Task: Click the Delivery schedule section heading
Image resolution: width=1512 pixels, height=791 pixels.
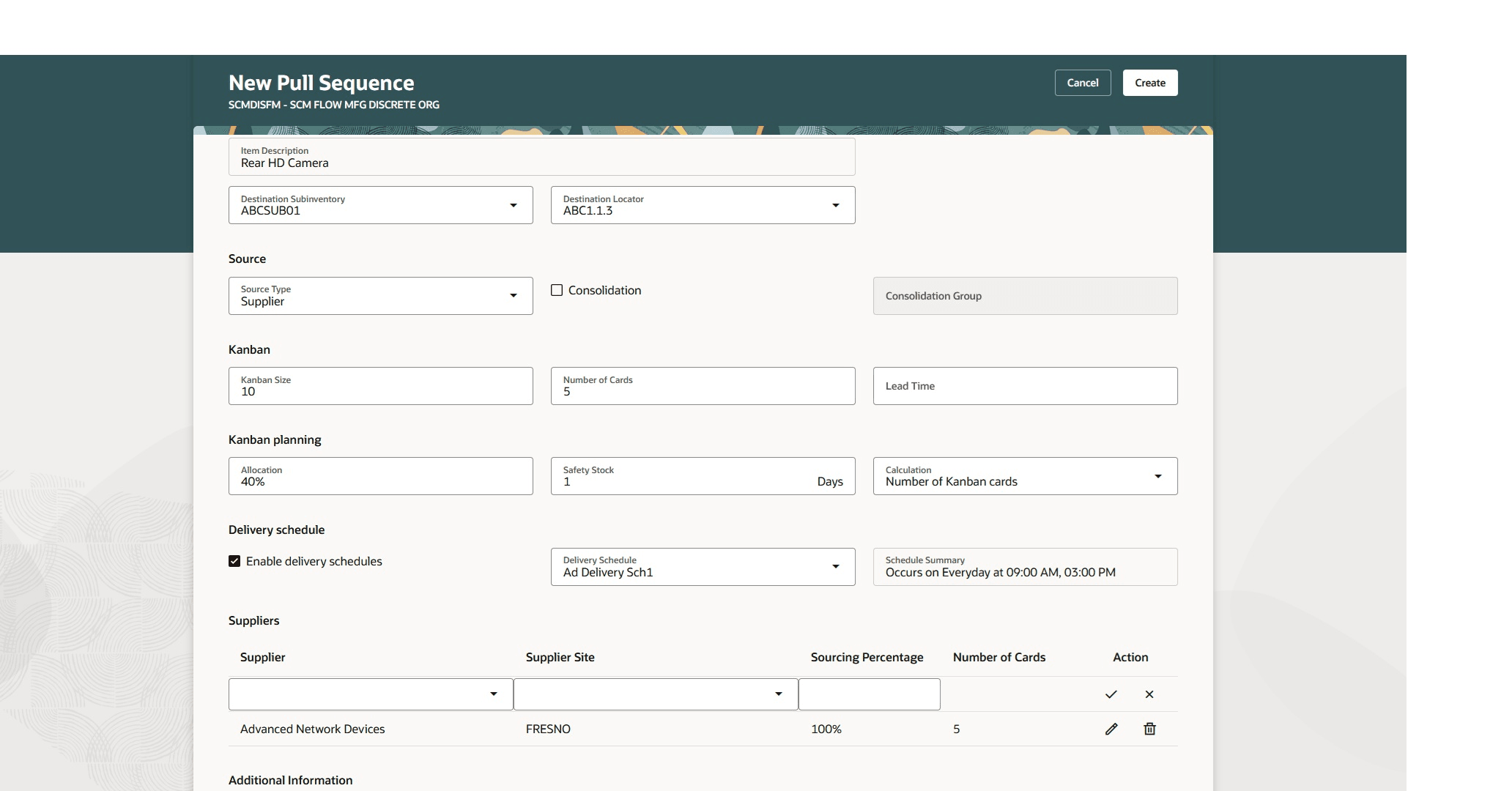Action: (277, 530)
